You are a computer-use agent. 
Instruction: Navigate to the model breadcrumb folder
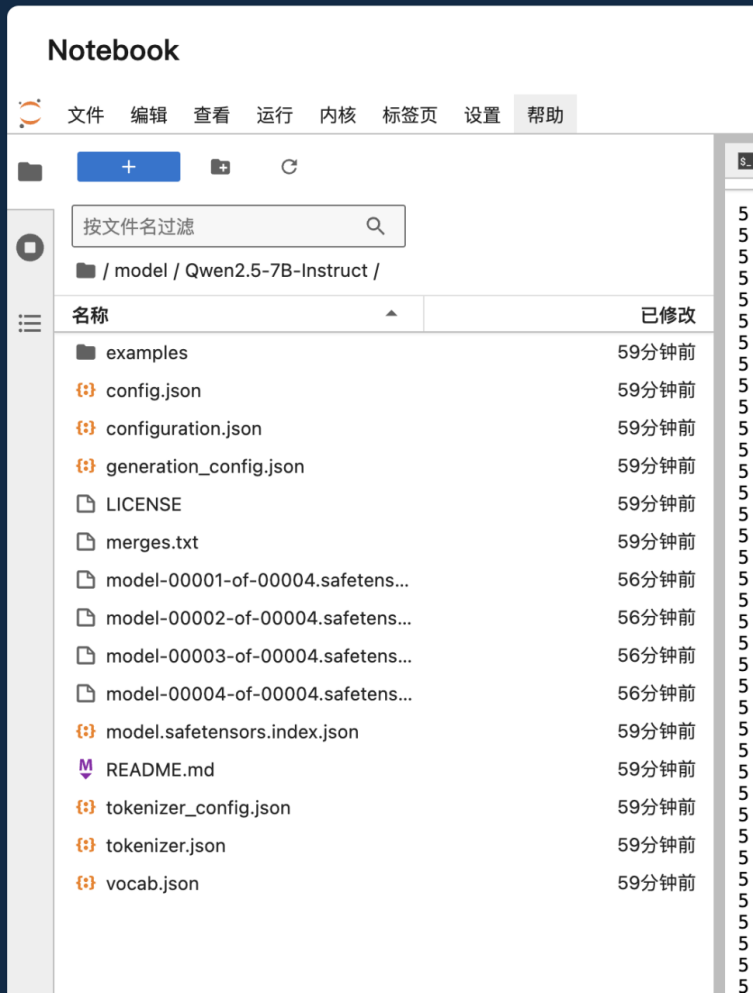click(141, 271)
